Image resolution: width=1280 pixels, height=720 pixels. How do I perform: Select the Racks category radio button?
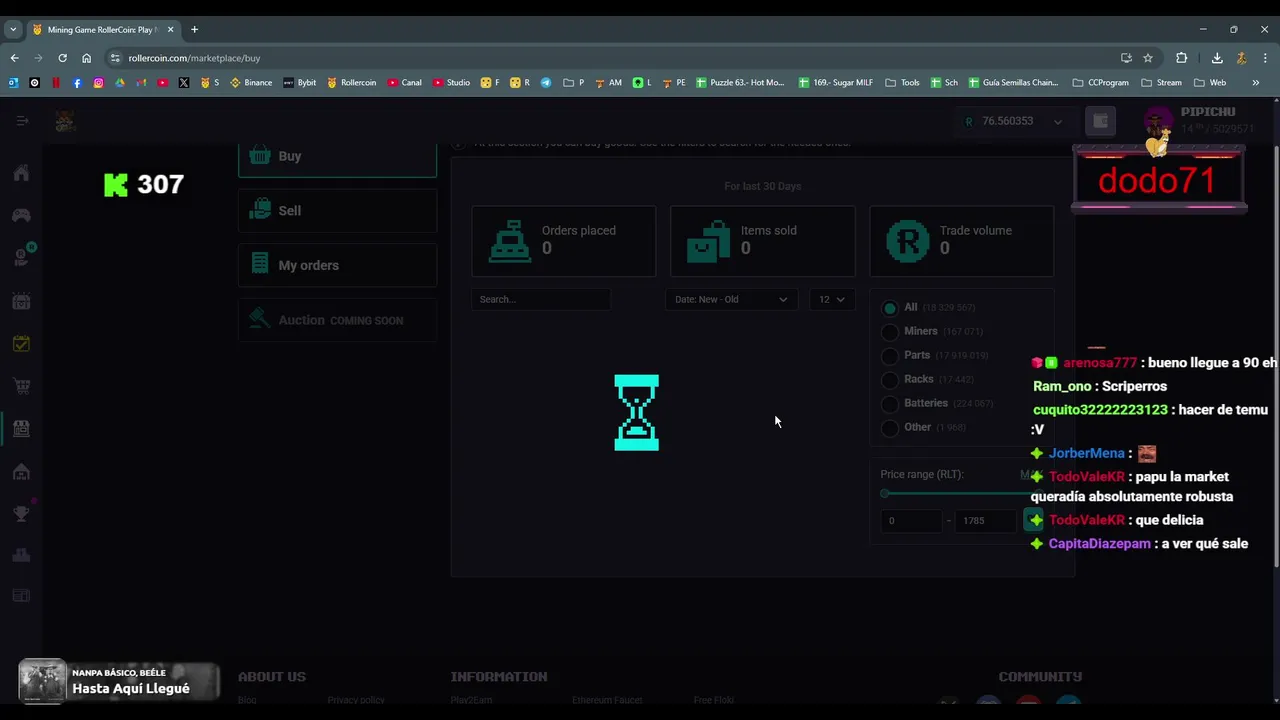click(x=889, y=379)
